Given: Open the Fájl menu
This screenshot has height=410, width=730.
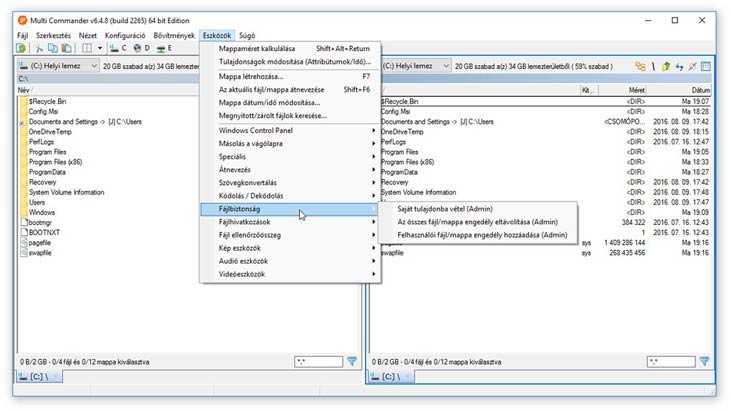Looking at the screenshot, I should tap(22, 35).
